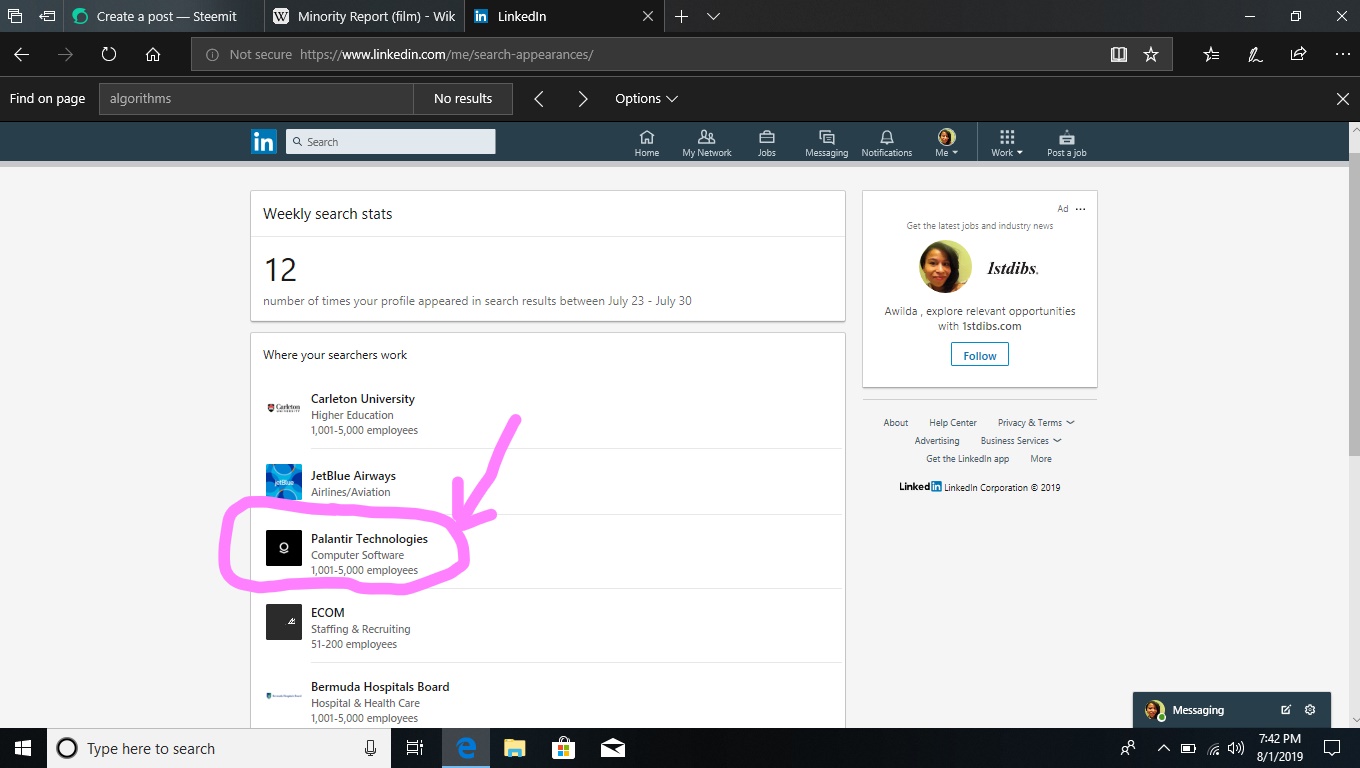This screenshot has width=1360, height=768.
Task: Show hidden system tray icons
Action: 1163,748
